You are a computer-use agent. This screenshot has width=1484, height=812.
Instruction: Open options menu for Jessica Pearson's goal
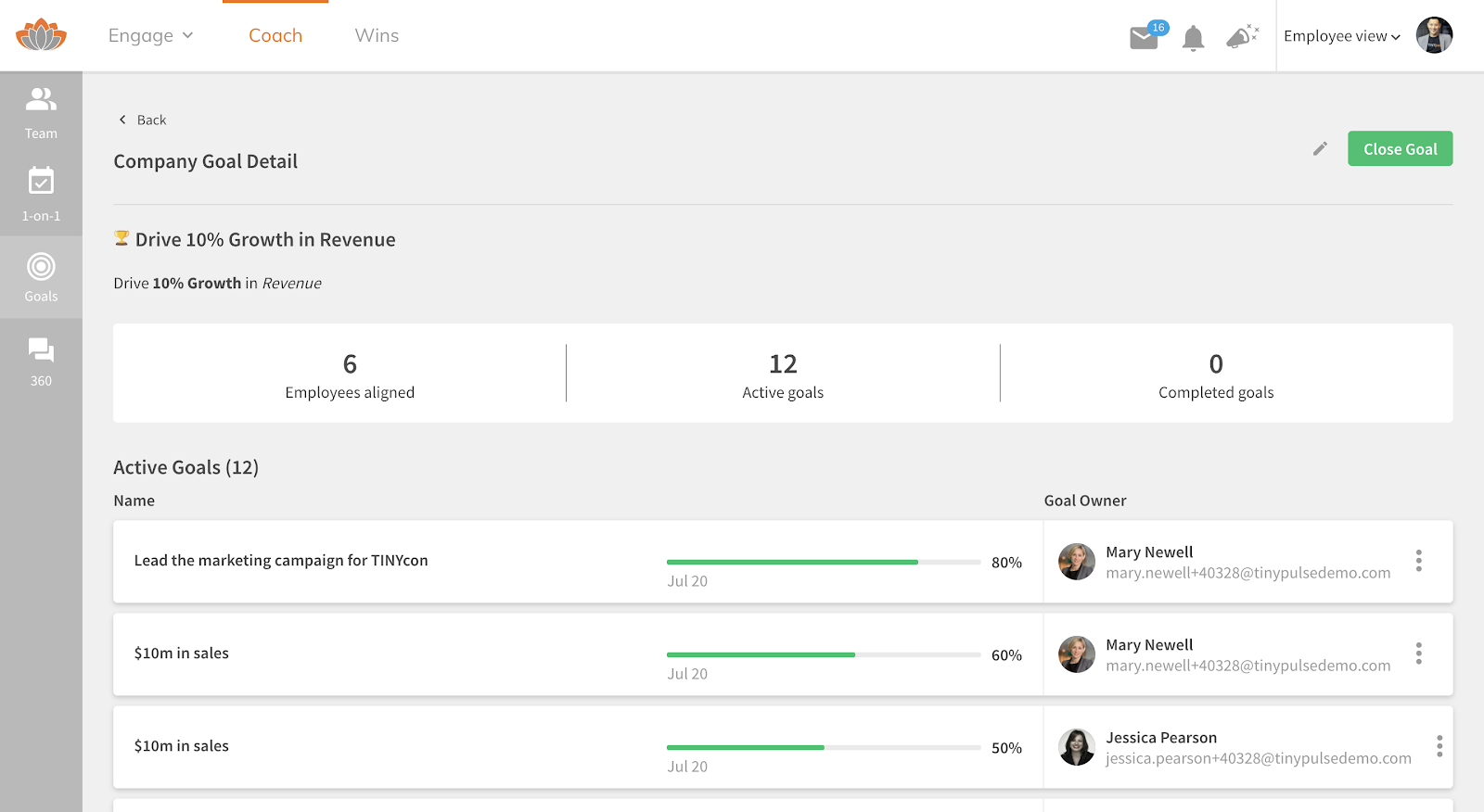point(1439,746)
